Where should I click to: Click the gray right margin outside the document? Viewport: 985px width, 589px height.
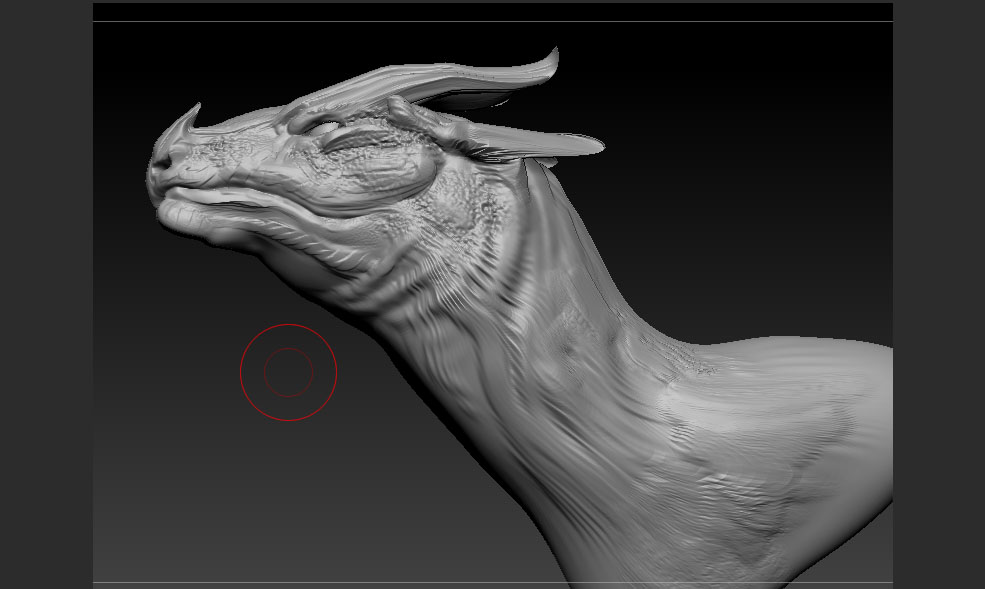(x=938, y=300)
